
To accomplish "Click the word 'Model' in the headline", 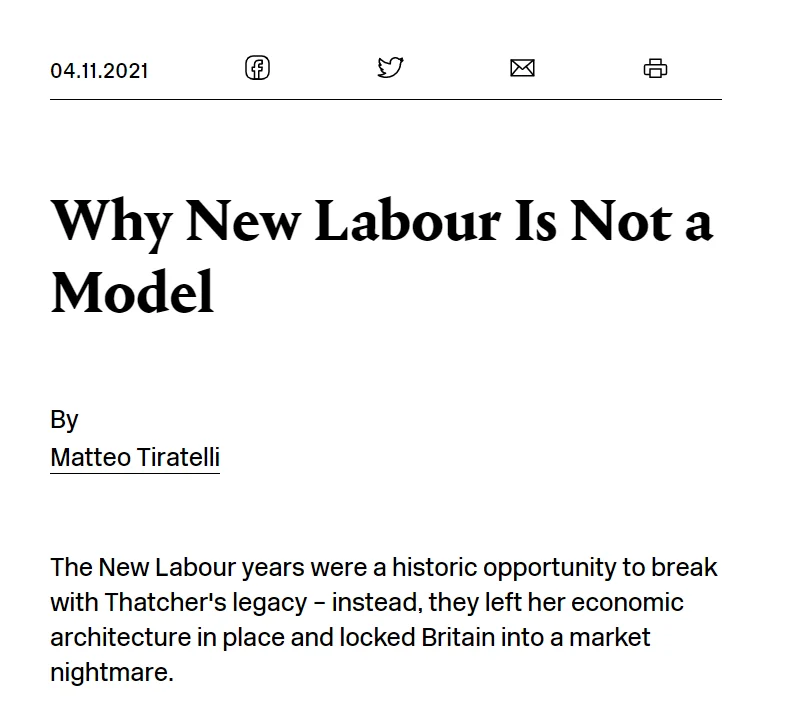I will click(x=133, y=293).
